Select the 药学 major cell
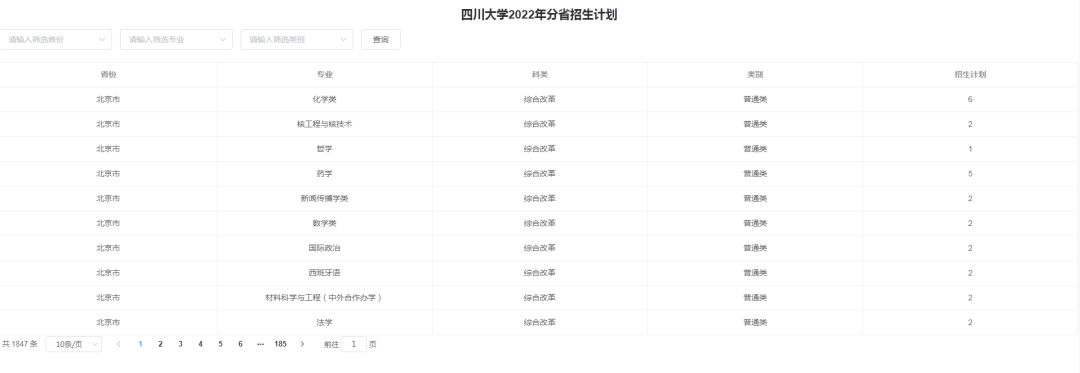The height and width of the screenshot is (373, 1080). 325,174
